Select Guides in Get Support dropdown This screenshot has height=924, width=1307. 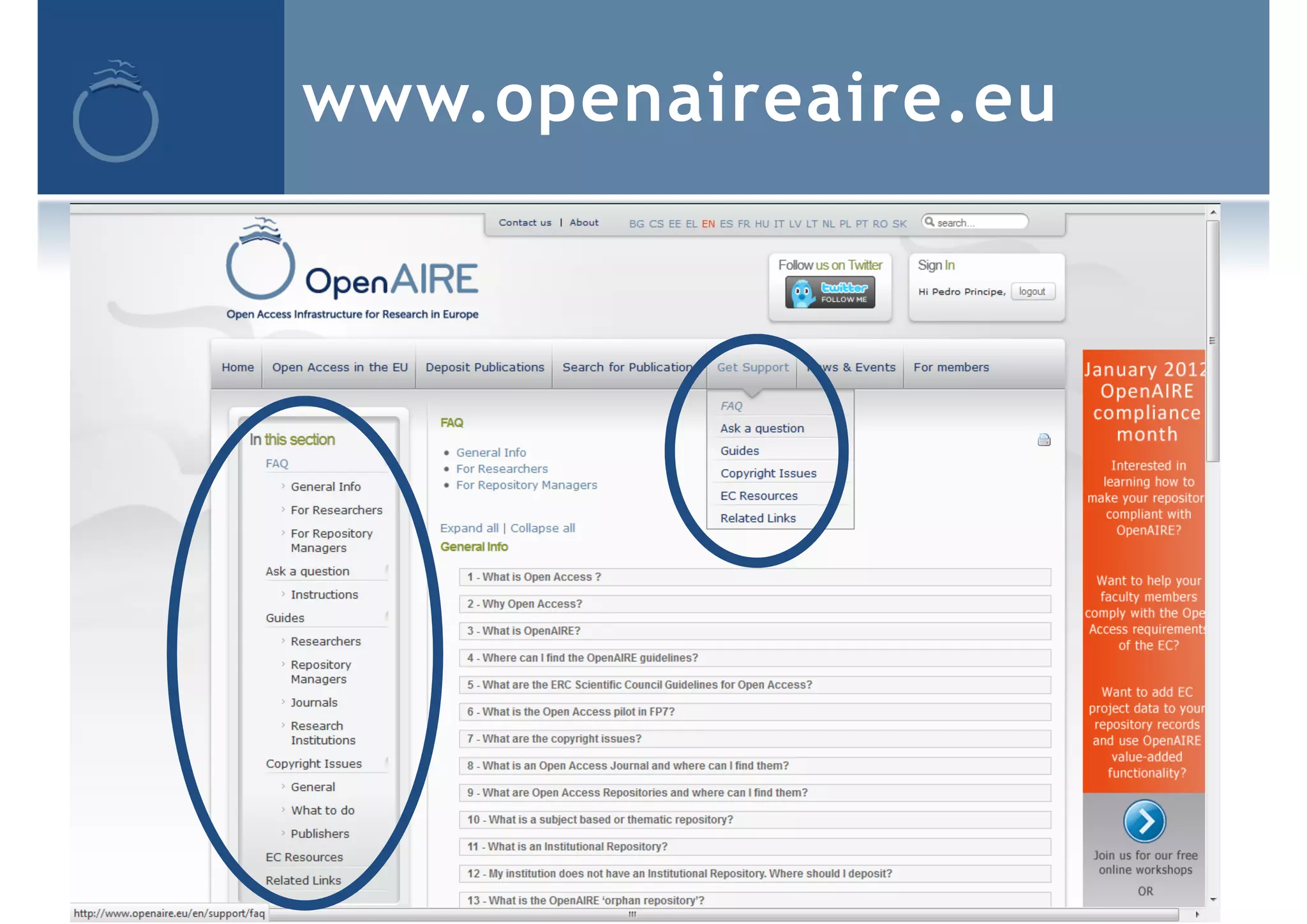click(x=740, y=451)
